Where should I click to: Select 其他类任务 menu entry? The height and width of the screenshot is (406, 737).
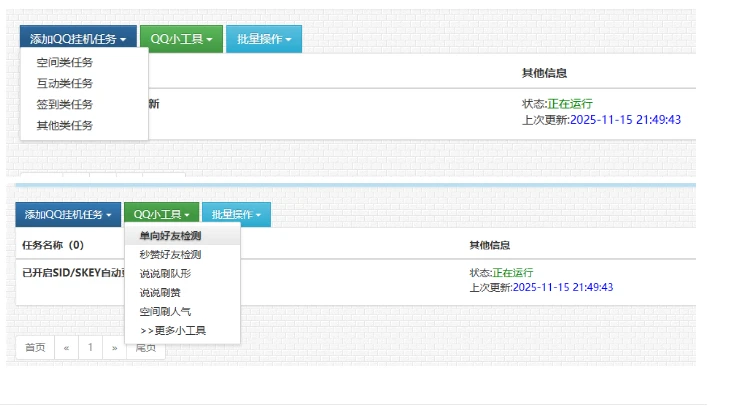pyautogui.click(x=84, y=125)
